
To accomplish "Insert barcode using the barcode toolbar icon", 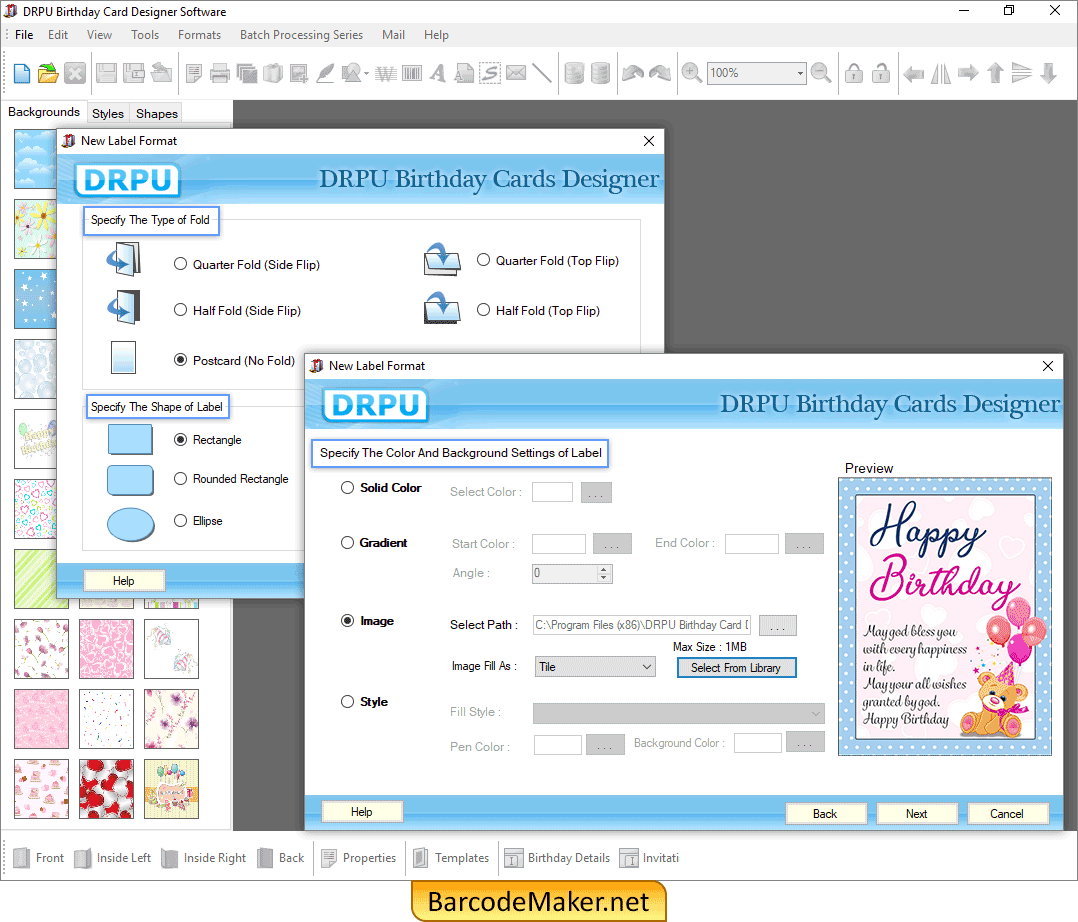I will tap(412, 73).
